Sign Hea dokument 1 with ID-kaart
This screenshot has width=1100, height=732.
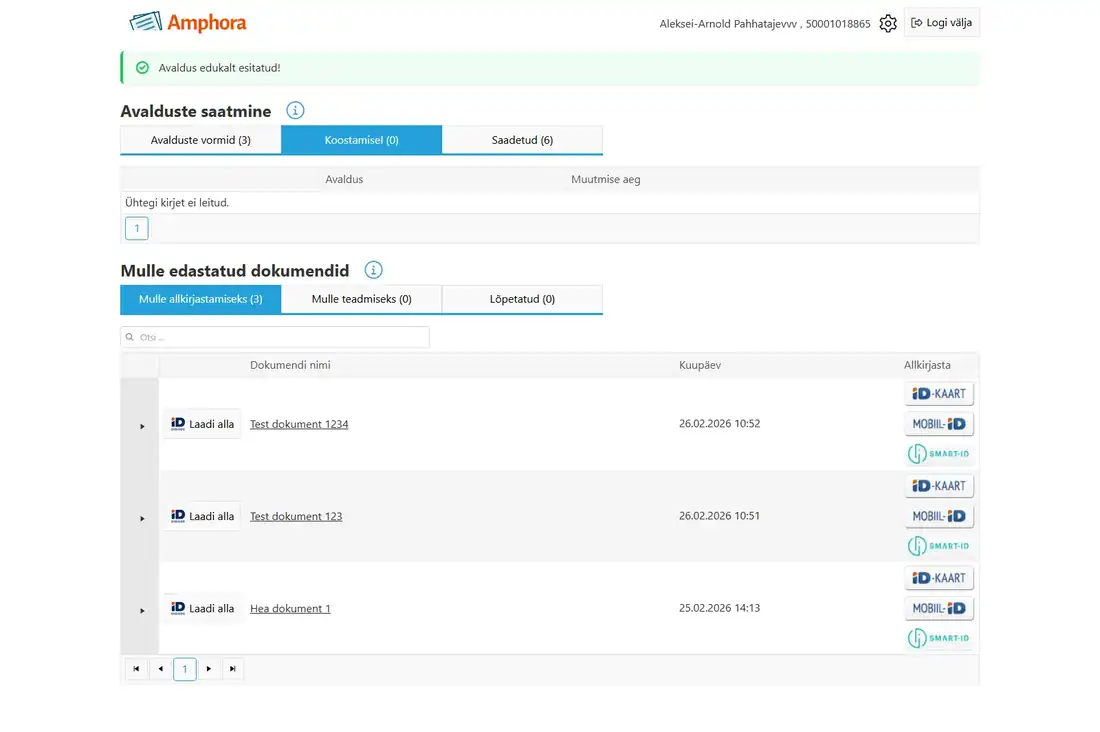939,578
